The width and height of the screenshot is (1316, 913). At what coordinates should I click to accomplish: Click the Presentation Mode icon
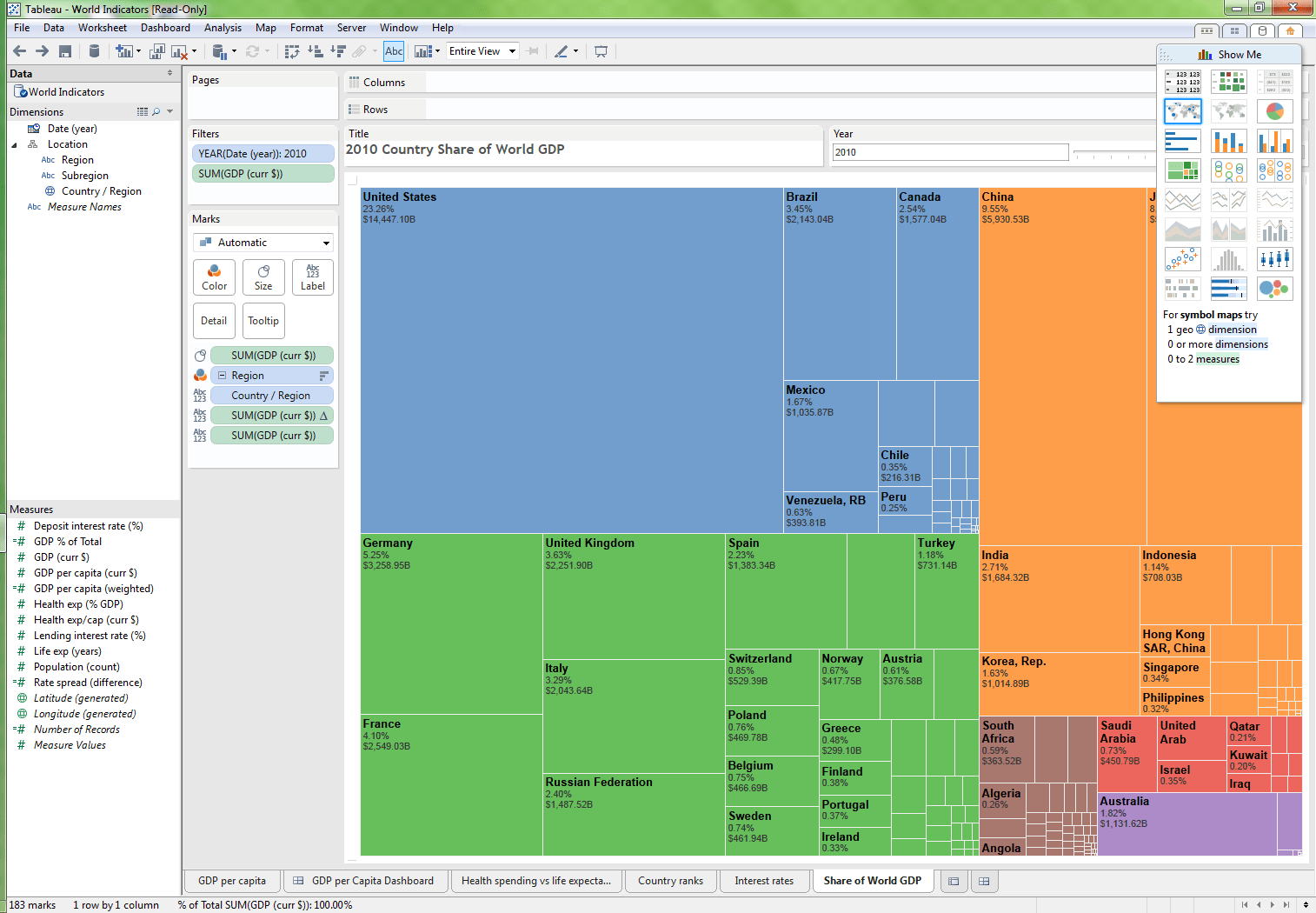point(601,51)
